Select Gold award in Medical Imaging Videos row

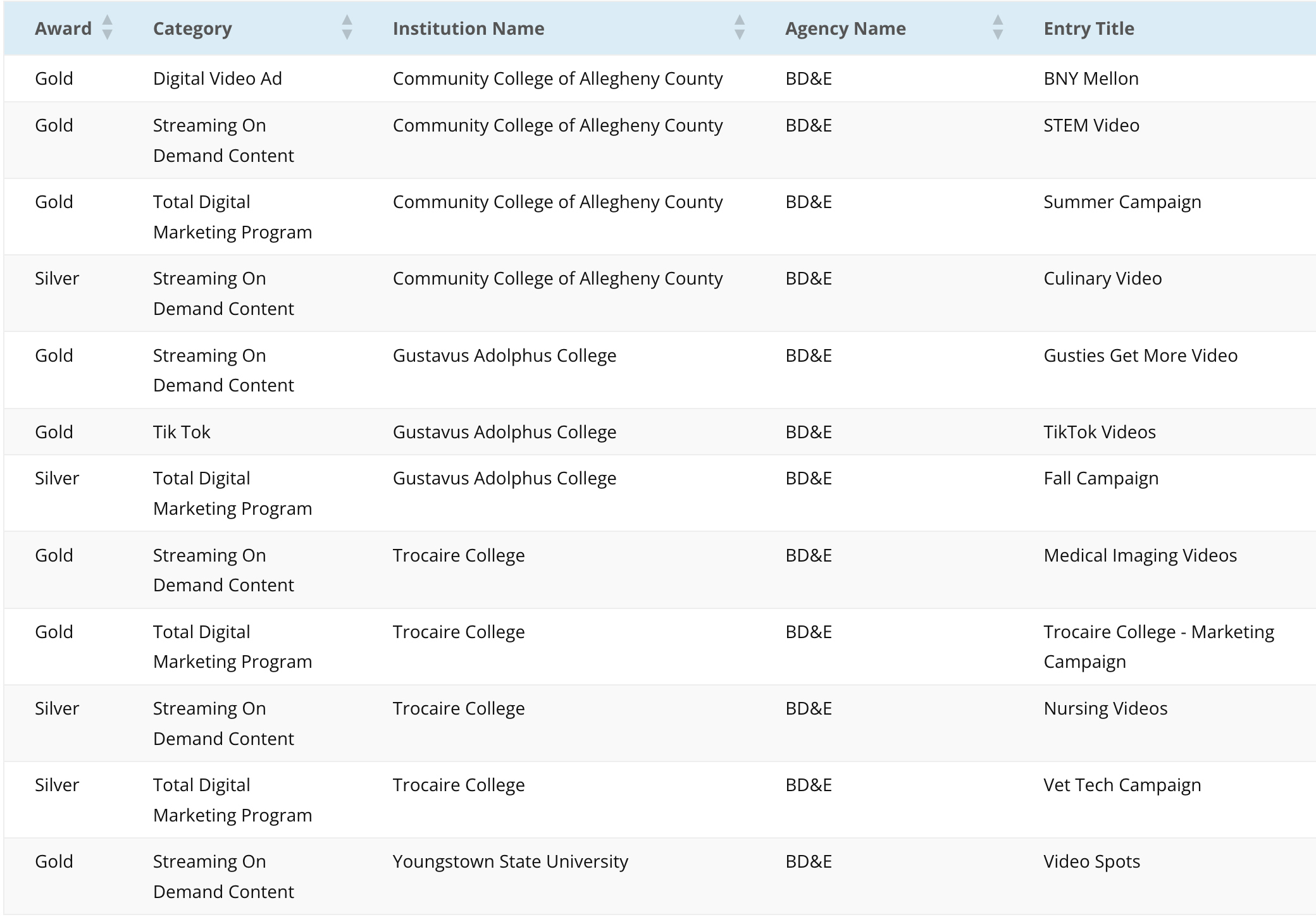click(x=54, y=555)
